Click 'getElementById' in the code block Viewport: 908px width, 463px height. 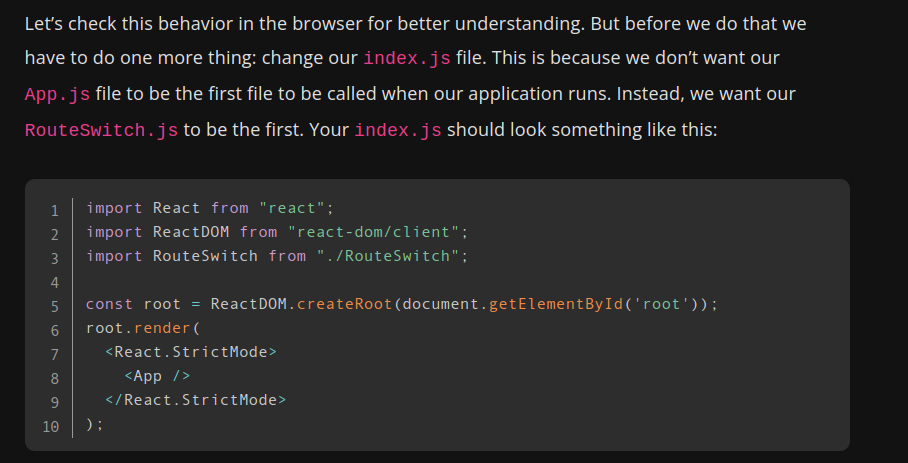coord(556,304)
